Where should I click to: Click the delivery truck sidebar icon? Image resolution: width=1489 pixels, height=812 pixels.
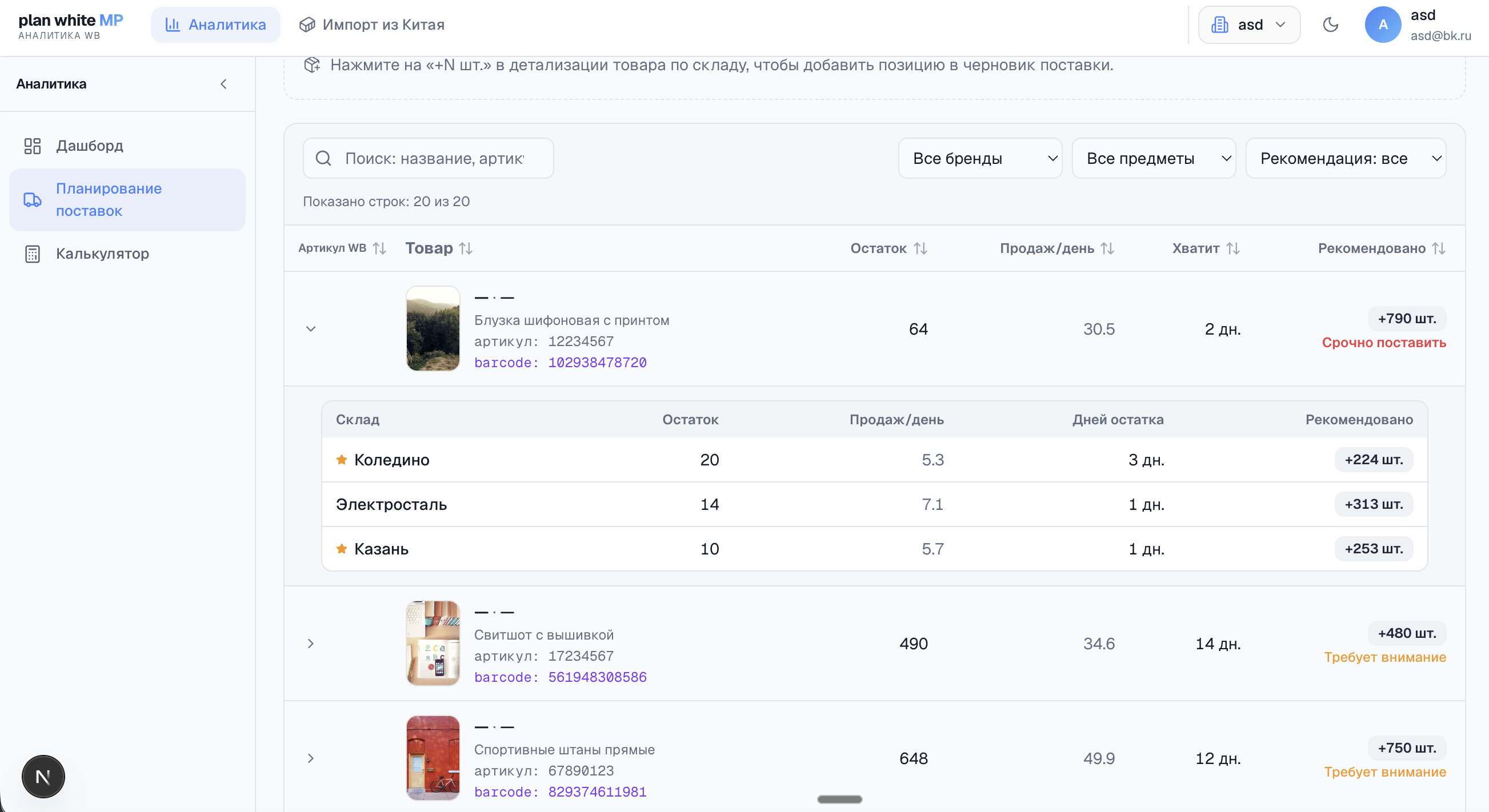click(x=33, y=200)
